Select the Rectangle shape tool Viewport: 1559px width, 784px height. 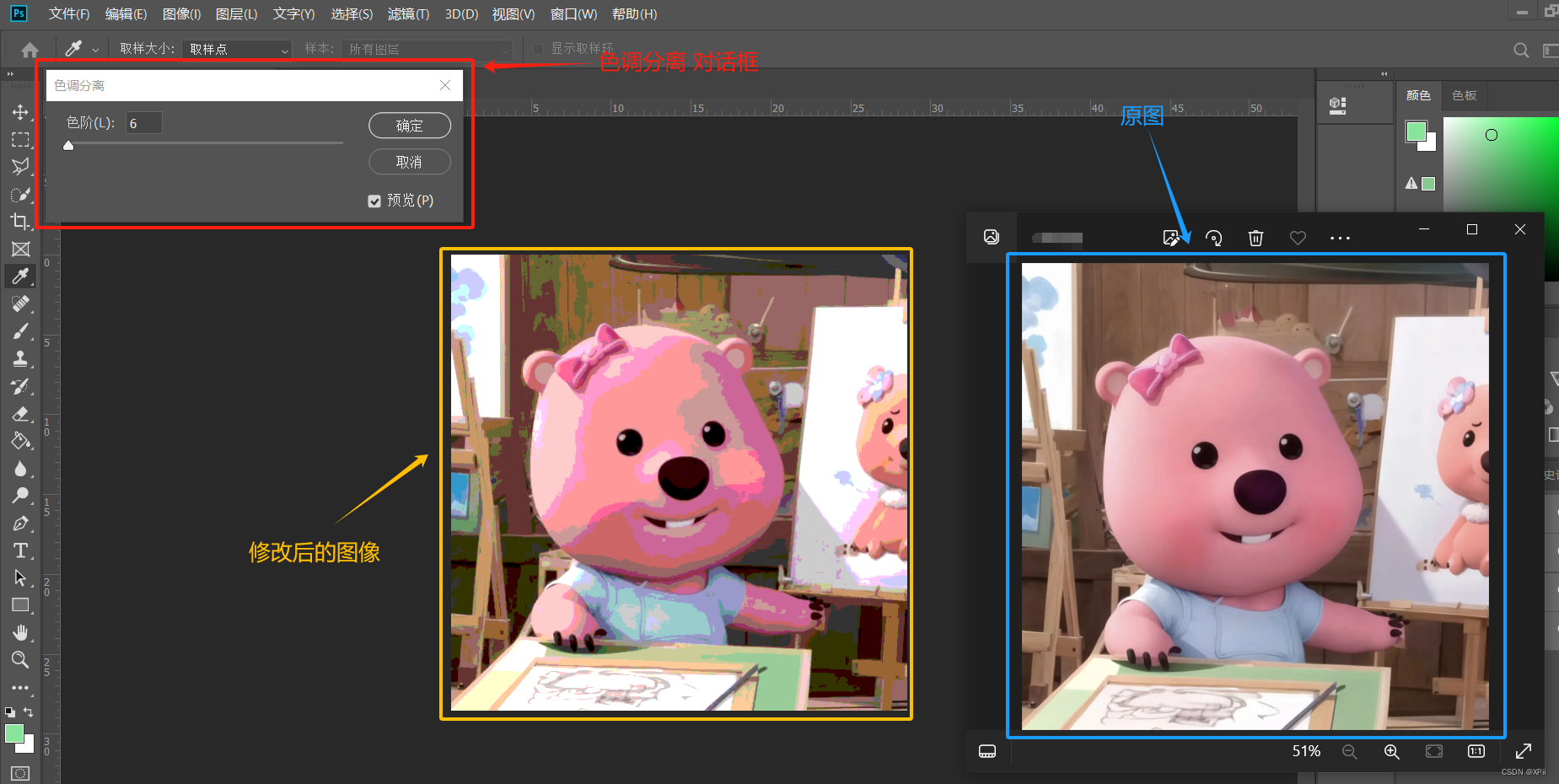[x=20, y=605]
